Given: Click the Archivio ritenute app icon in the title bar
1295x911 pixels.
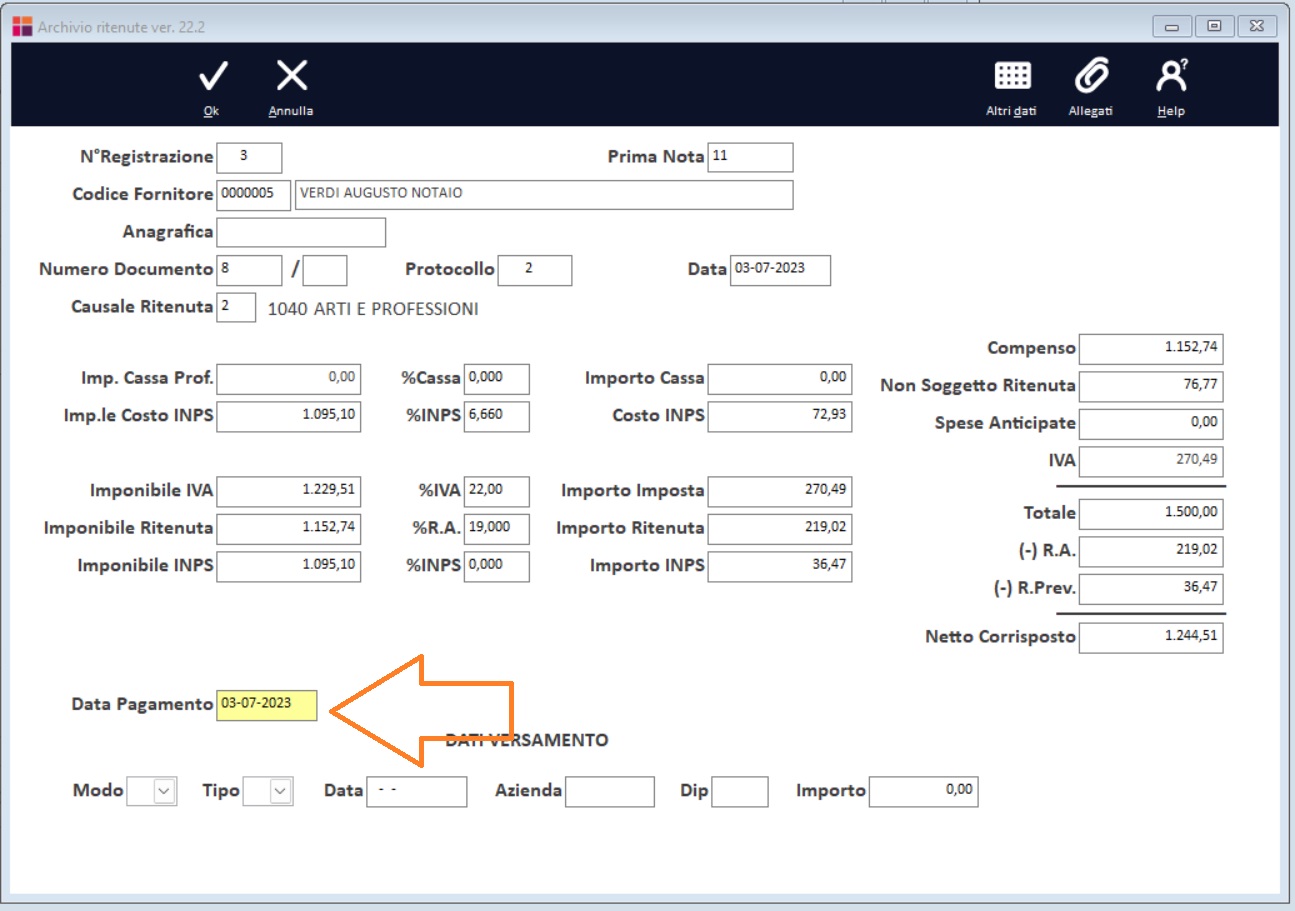Looking at the screenshot, I should click(x=22, y=27).
